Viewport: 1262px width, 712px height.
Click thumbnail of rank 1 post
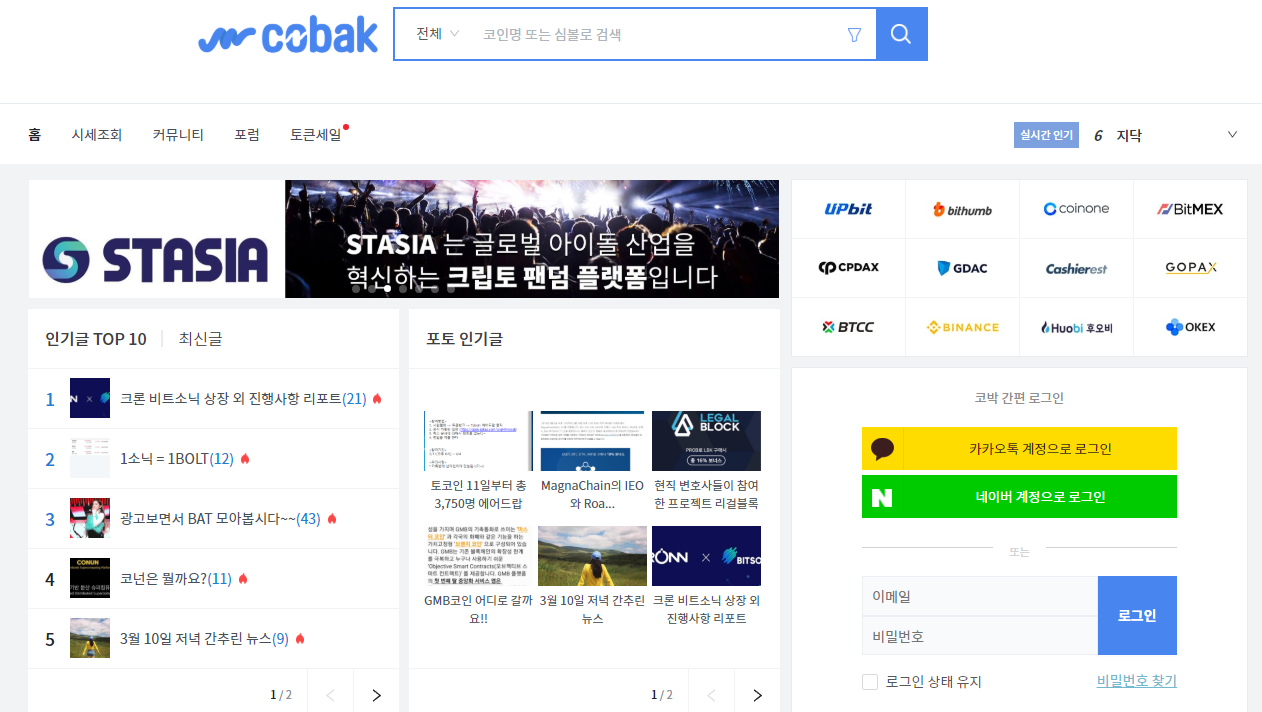[x=90, y=398]
